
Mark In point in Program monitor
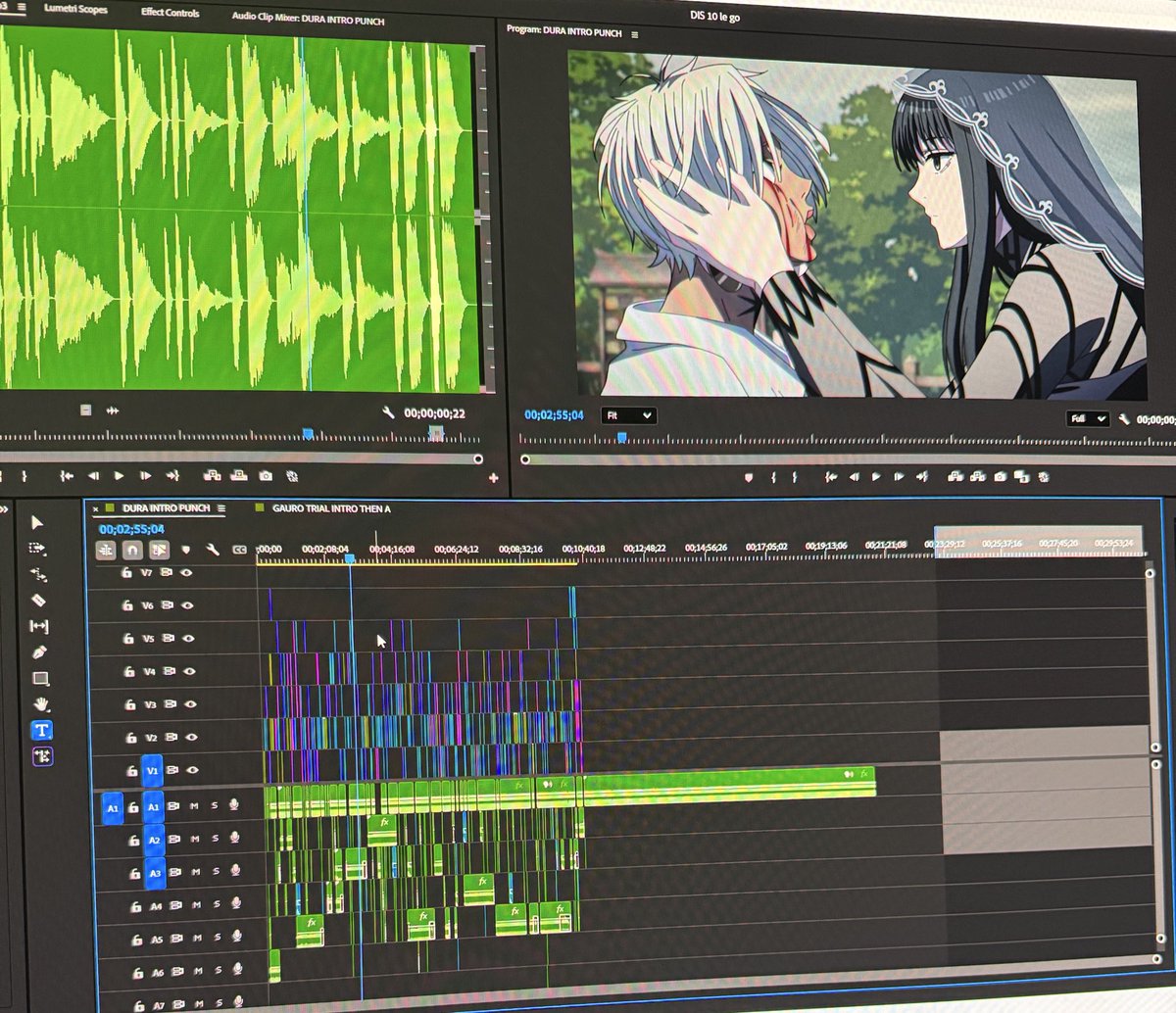(x=773, y=477)
